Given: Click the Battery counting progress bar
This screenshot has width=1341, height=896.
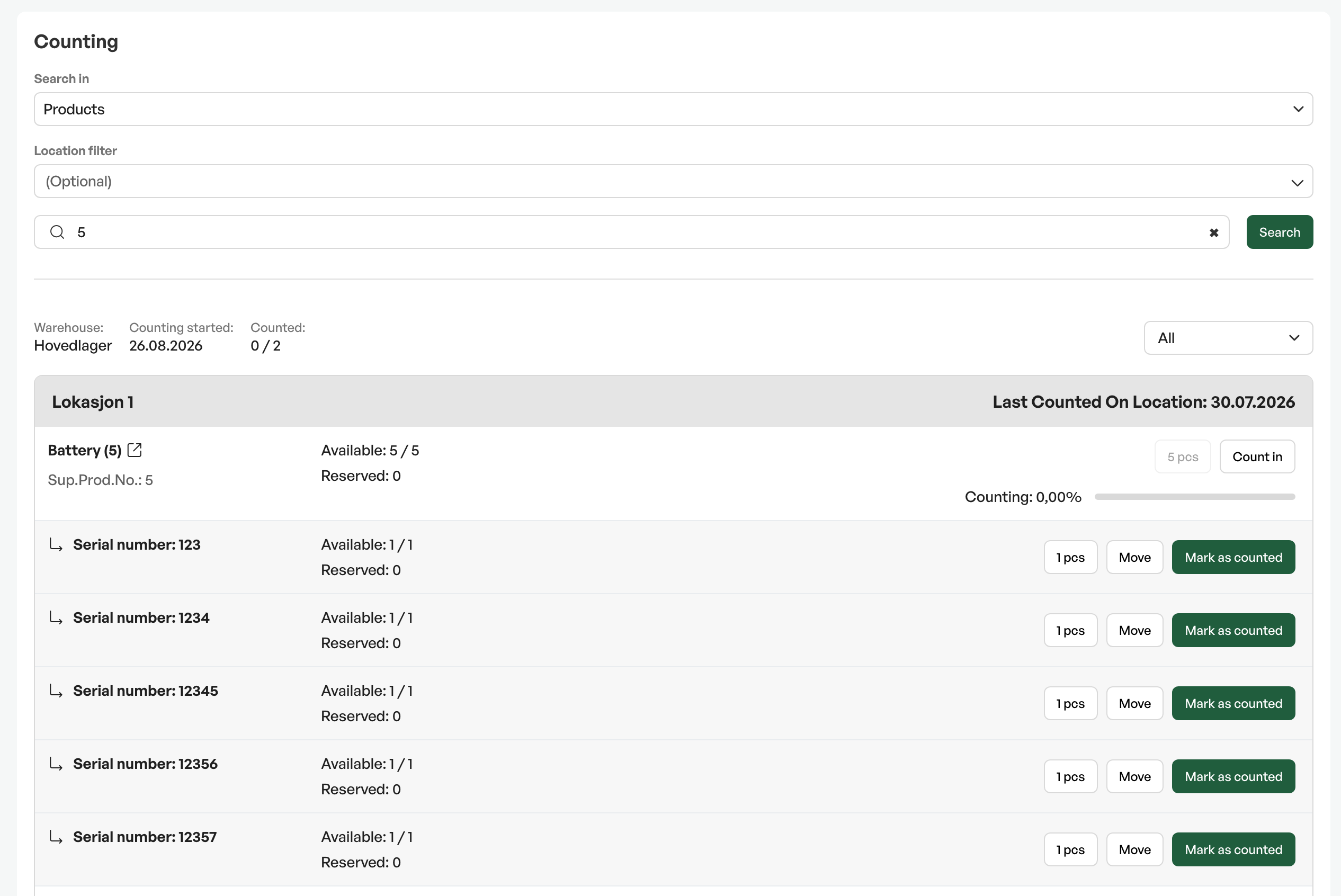Looking at the screenshot, I should click(1194, 497).
